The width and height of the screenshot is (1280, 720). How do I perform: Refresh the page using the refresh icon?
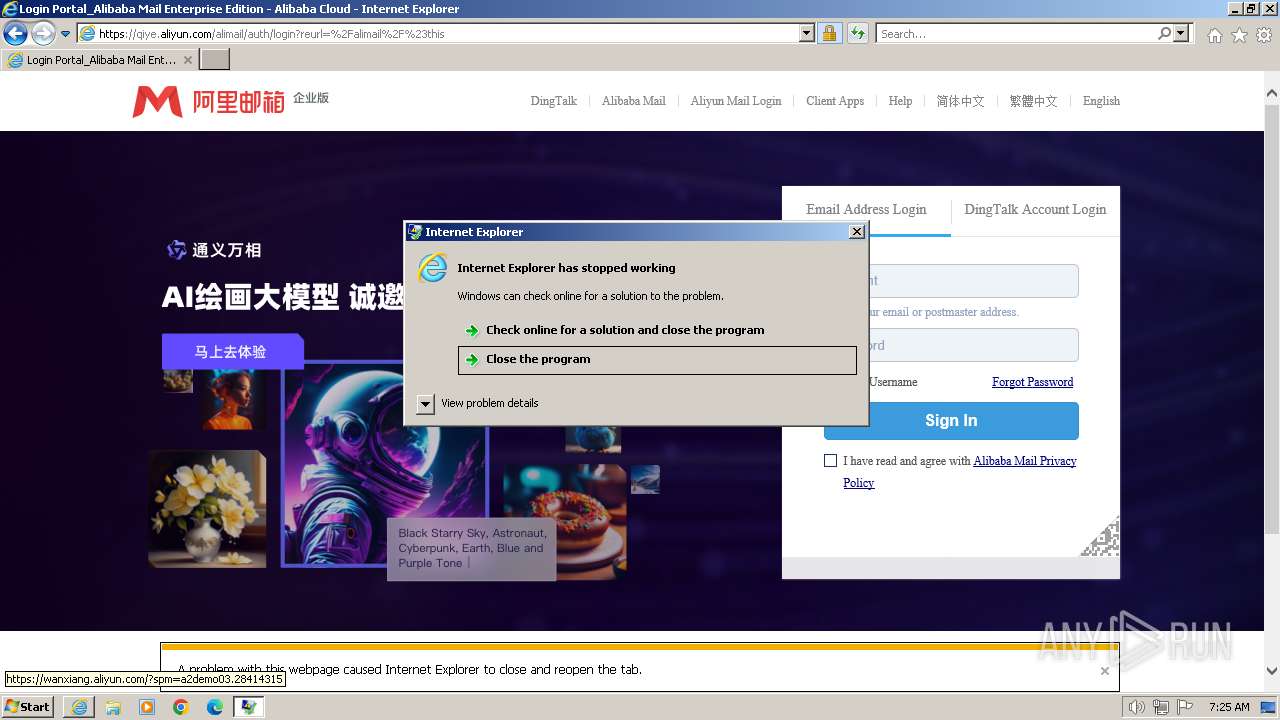point(857,34)
